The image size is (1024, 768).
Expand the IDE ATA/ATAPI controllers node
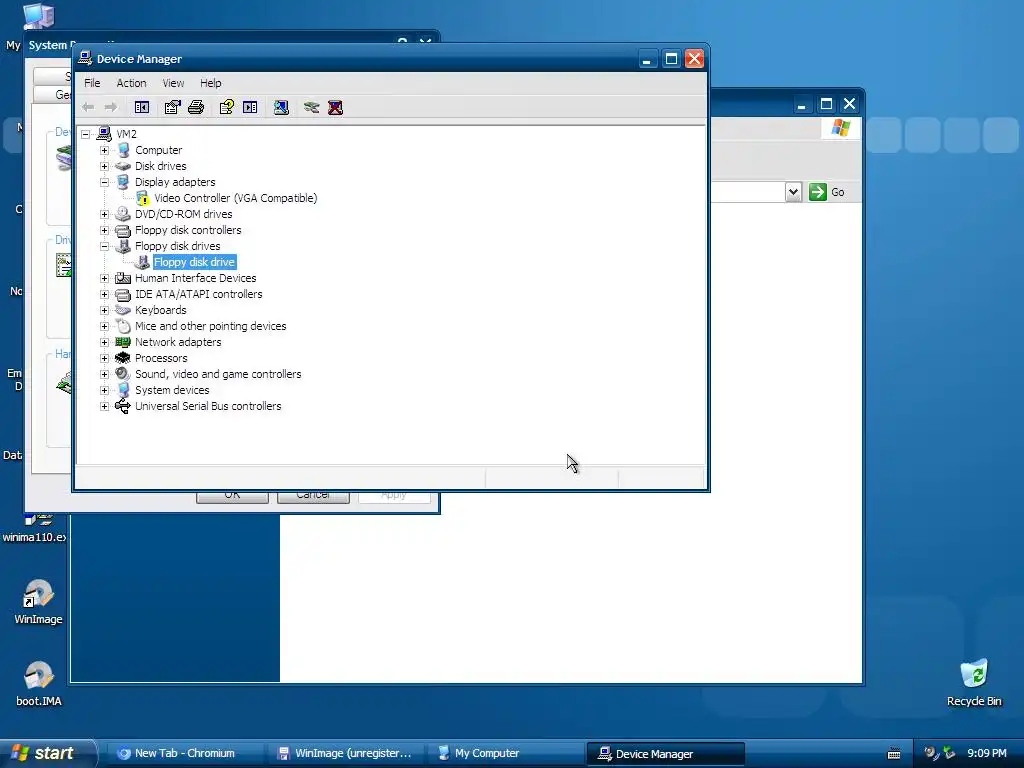pyautogui.click(x=104, y=295)
